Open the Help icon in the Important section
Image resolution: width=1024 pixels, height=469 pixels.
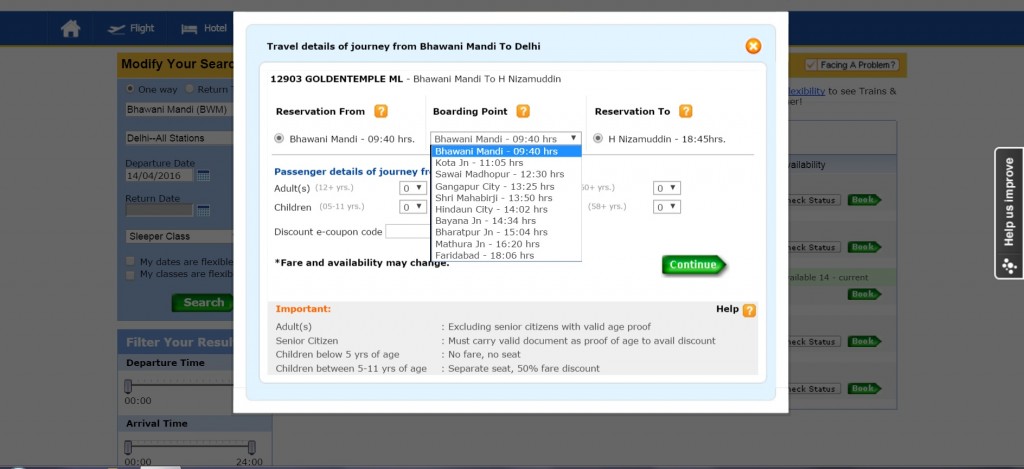pos(749,310)
